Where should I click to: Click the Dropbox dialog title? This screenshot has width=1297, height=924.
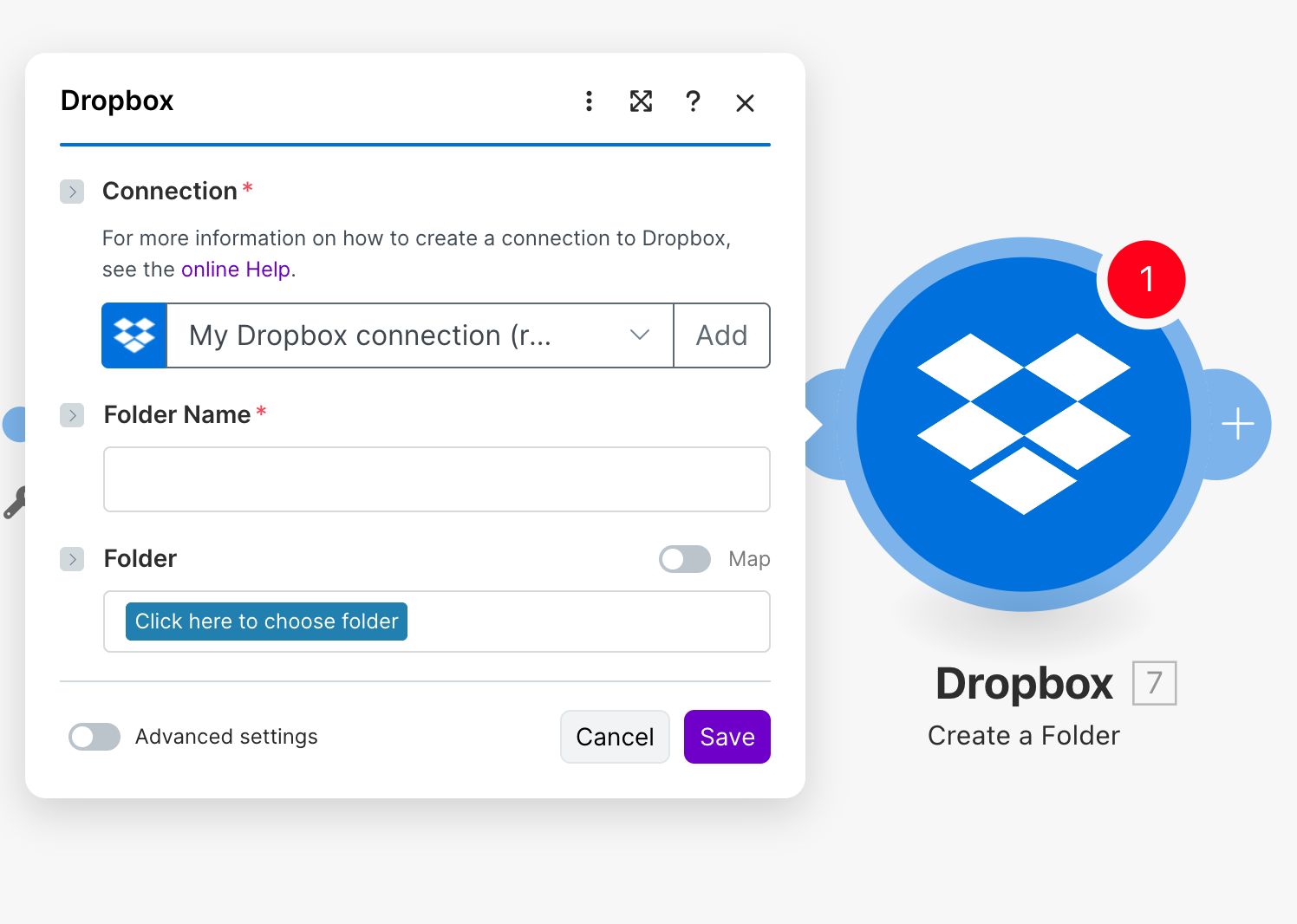(117, 101)
